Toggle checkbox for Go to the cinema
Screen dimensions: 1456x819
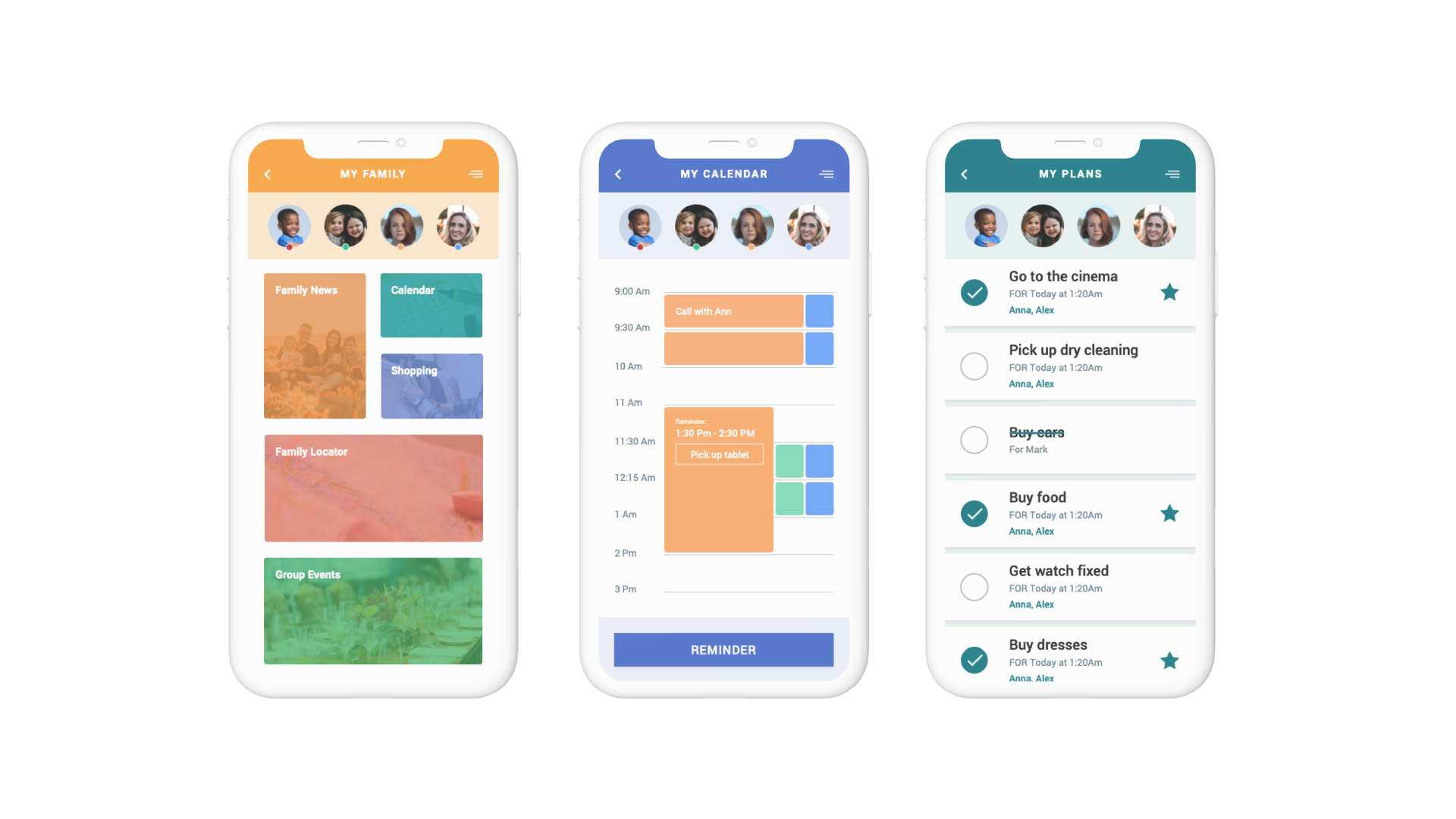tap(974, 293)
